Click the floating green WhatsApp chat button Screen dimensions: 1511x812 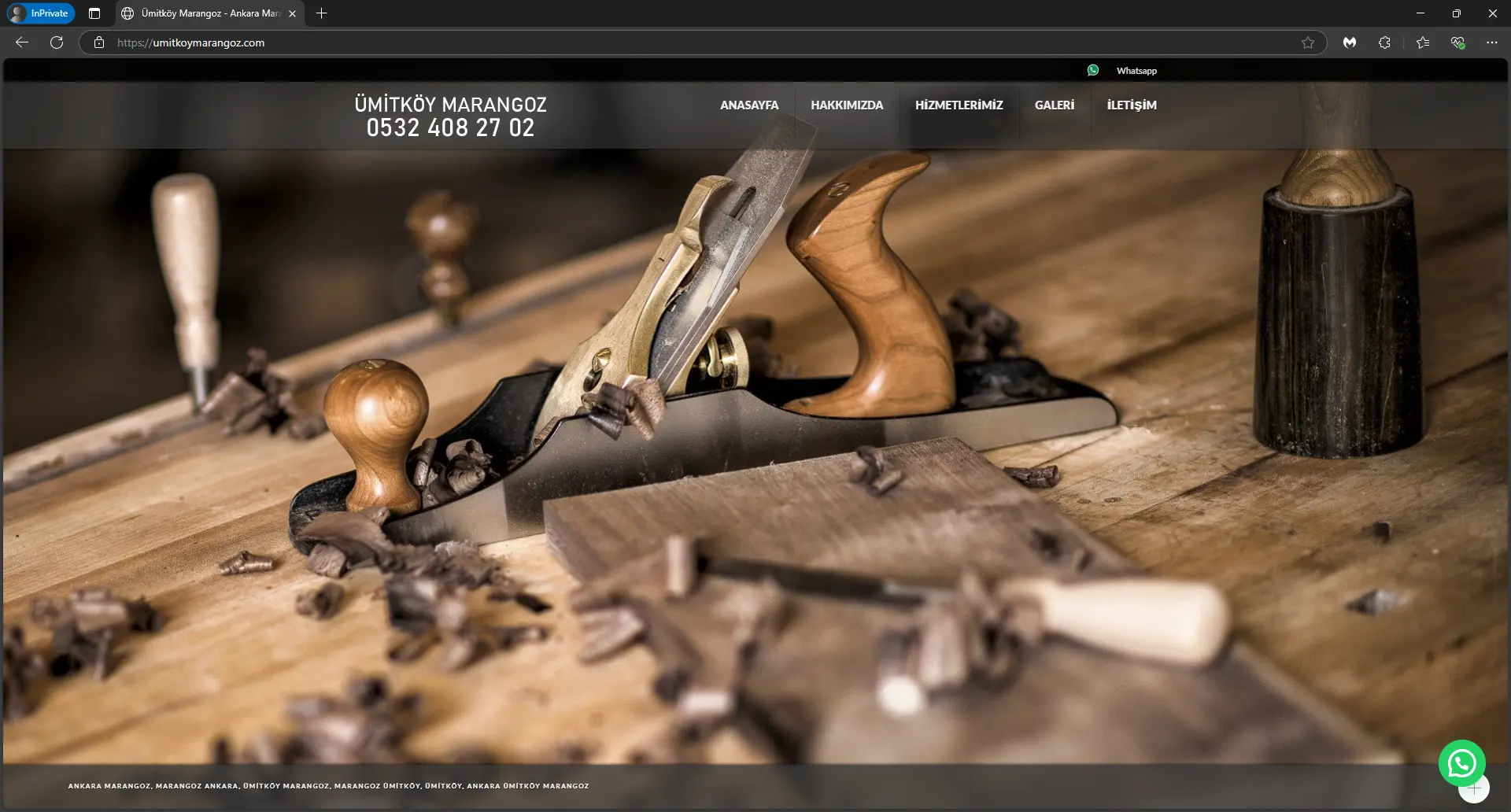[x=1461, y=762]
